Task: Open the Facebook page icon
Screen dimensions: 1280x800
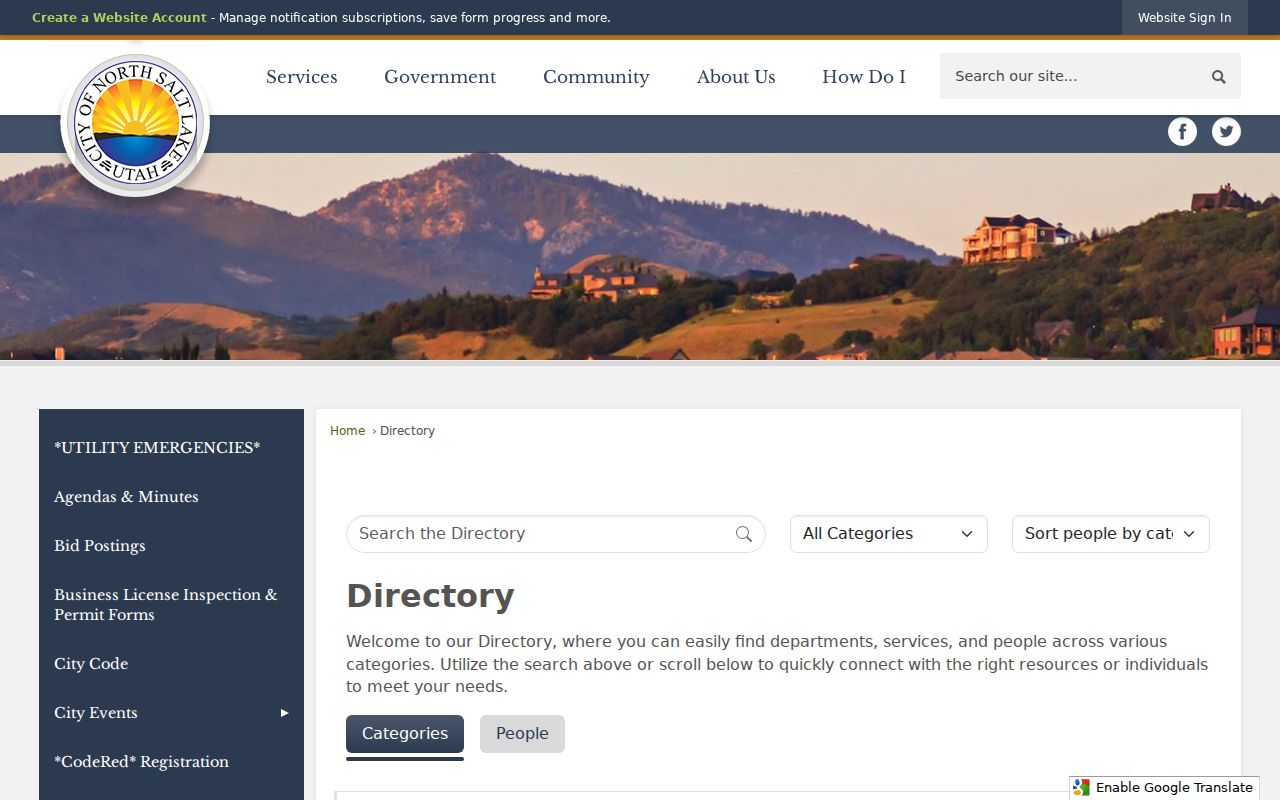Action: pos(1182,132)
